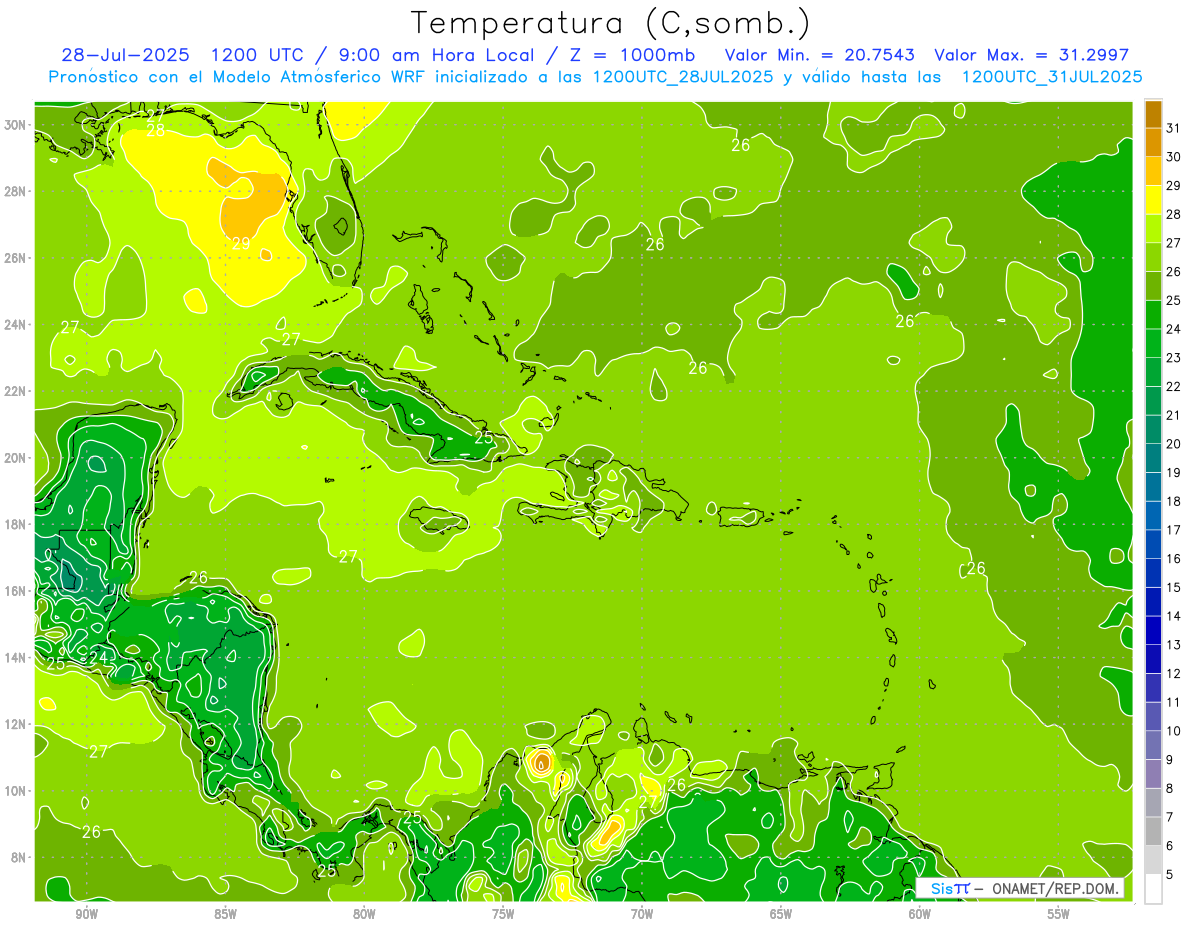This screenshot has width=1200, height=927.
Task: Click the 85W longitude axis label
Action: point(225,915)
